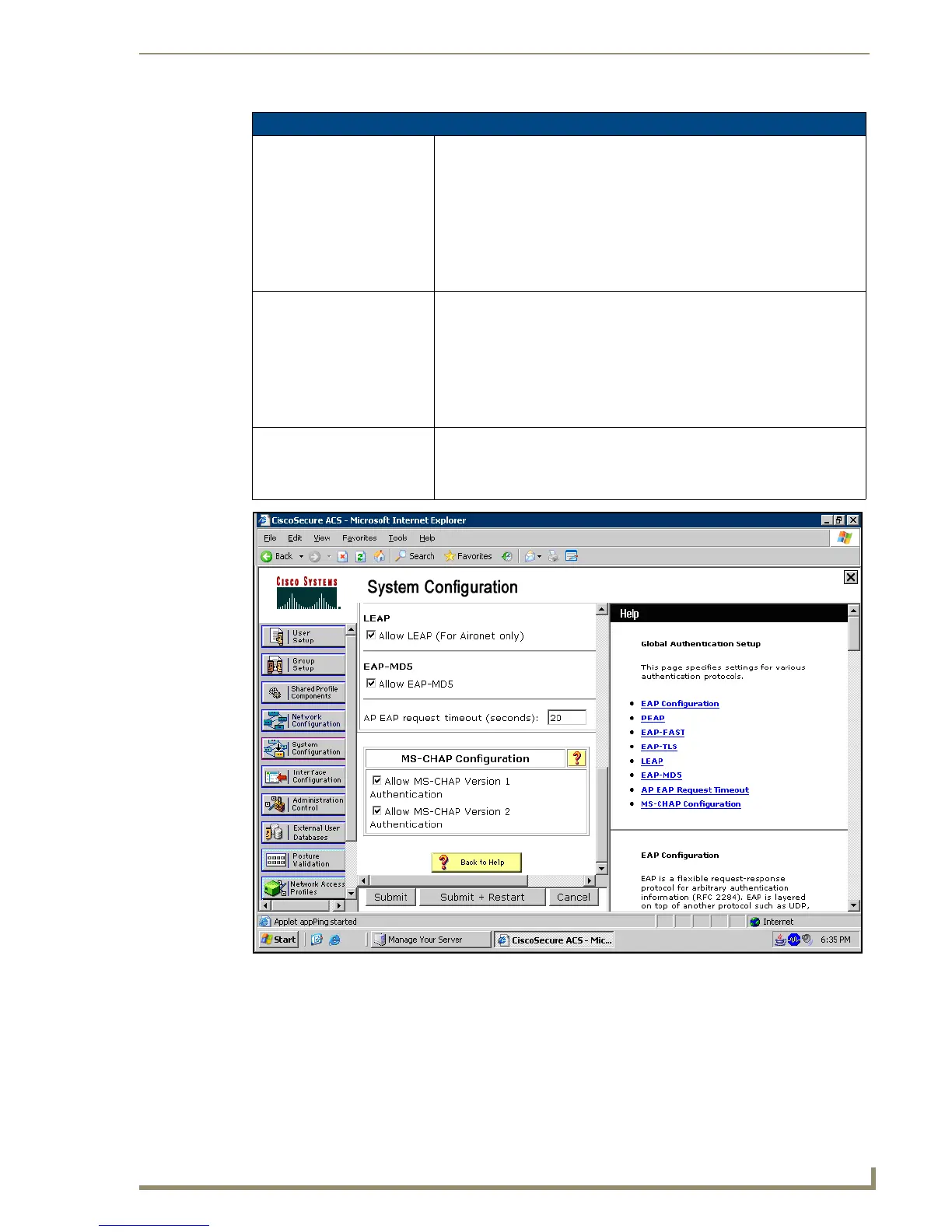
Task: Close the Help pane with X button
Action: pos(851,577)
